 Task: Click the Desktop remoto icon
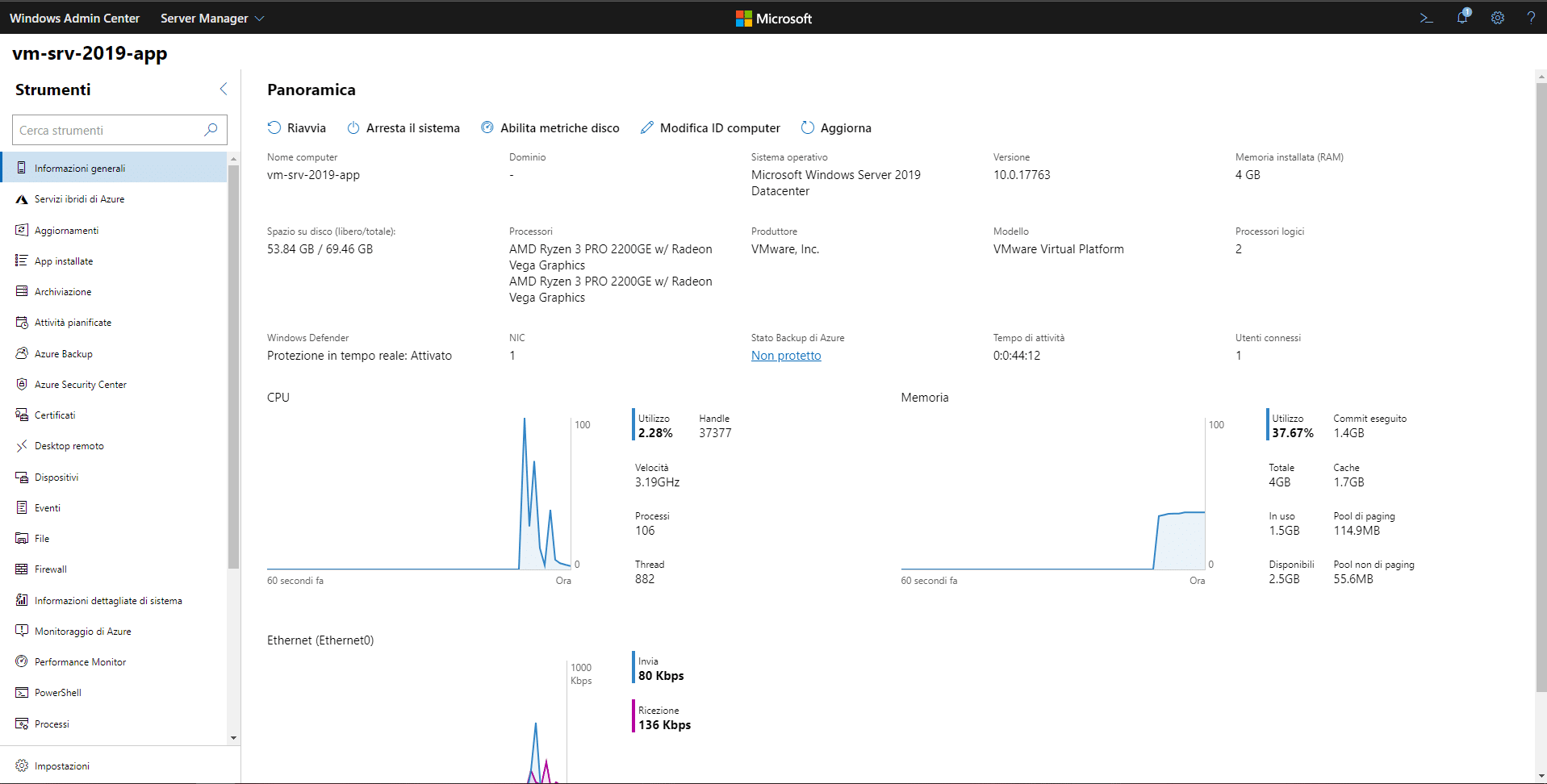pyautogui.click(x=22, y=445)
